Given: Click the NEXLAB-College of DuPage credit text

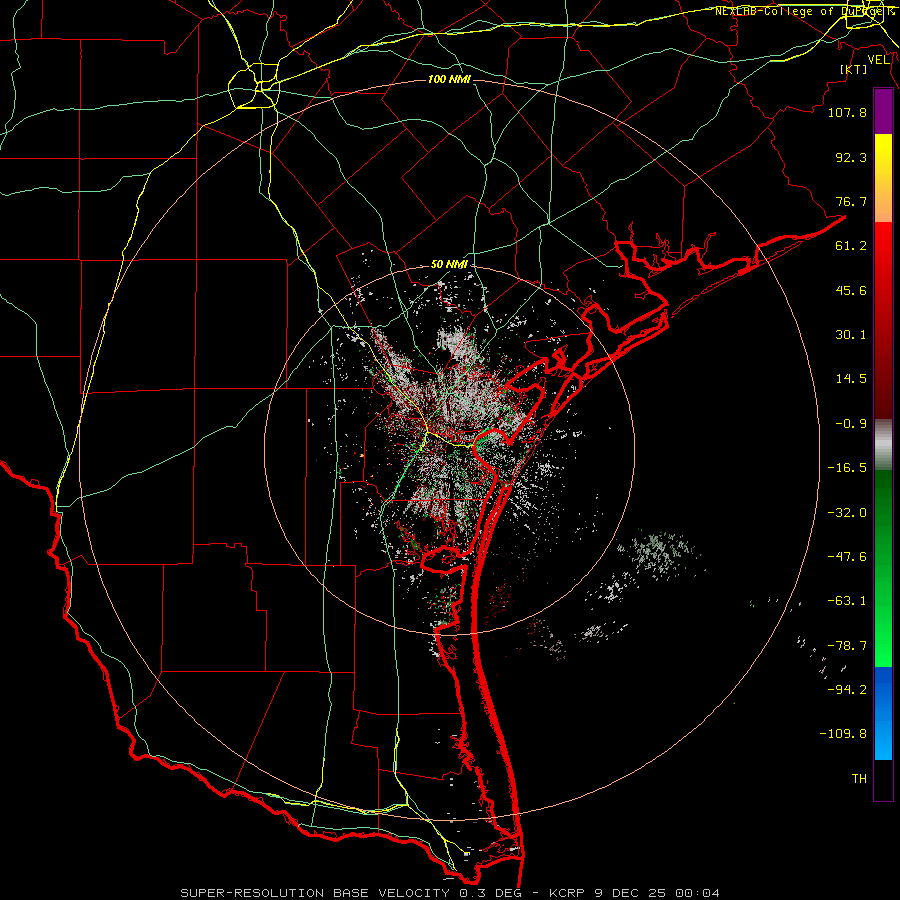Looking at the screenshot, I should point(804,11).
